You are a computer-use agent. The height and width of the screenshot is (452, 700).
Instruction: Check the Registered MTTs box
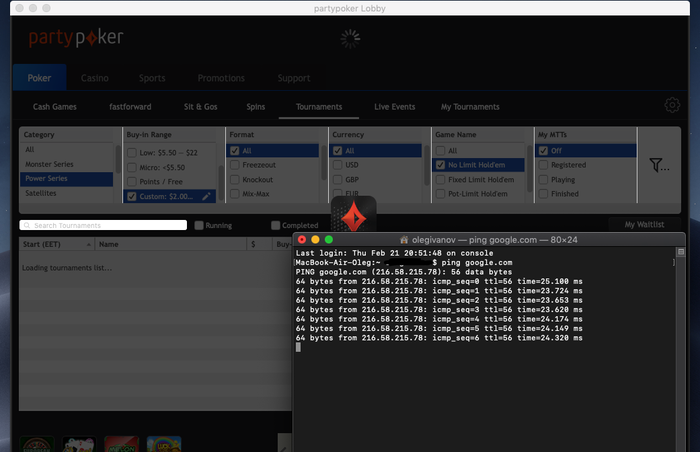543,165
